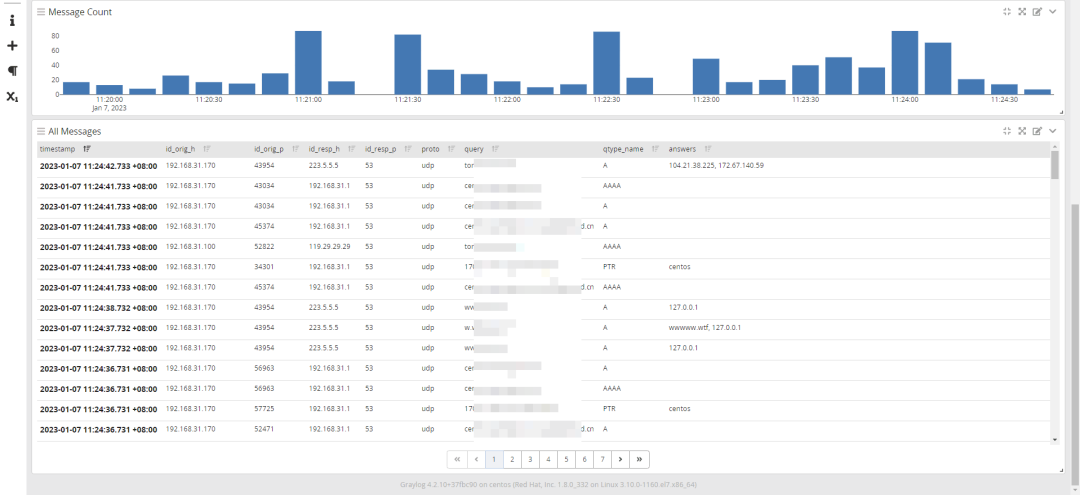1080x495 pixels.
Task: Click the Message Count widget drag handle icon
Action: [41, 12]
